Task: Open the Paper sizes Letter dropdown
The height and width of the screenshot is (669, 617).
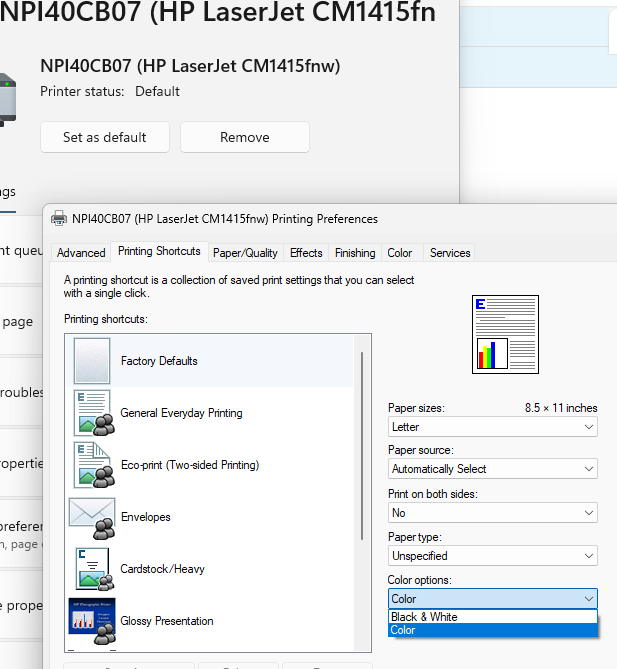Action: pyautogui.click(x=492, y=427)
